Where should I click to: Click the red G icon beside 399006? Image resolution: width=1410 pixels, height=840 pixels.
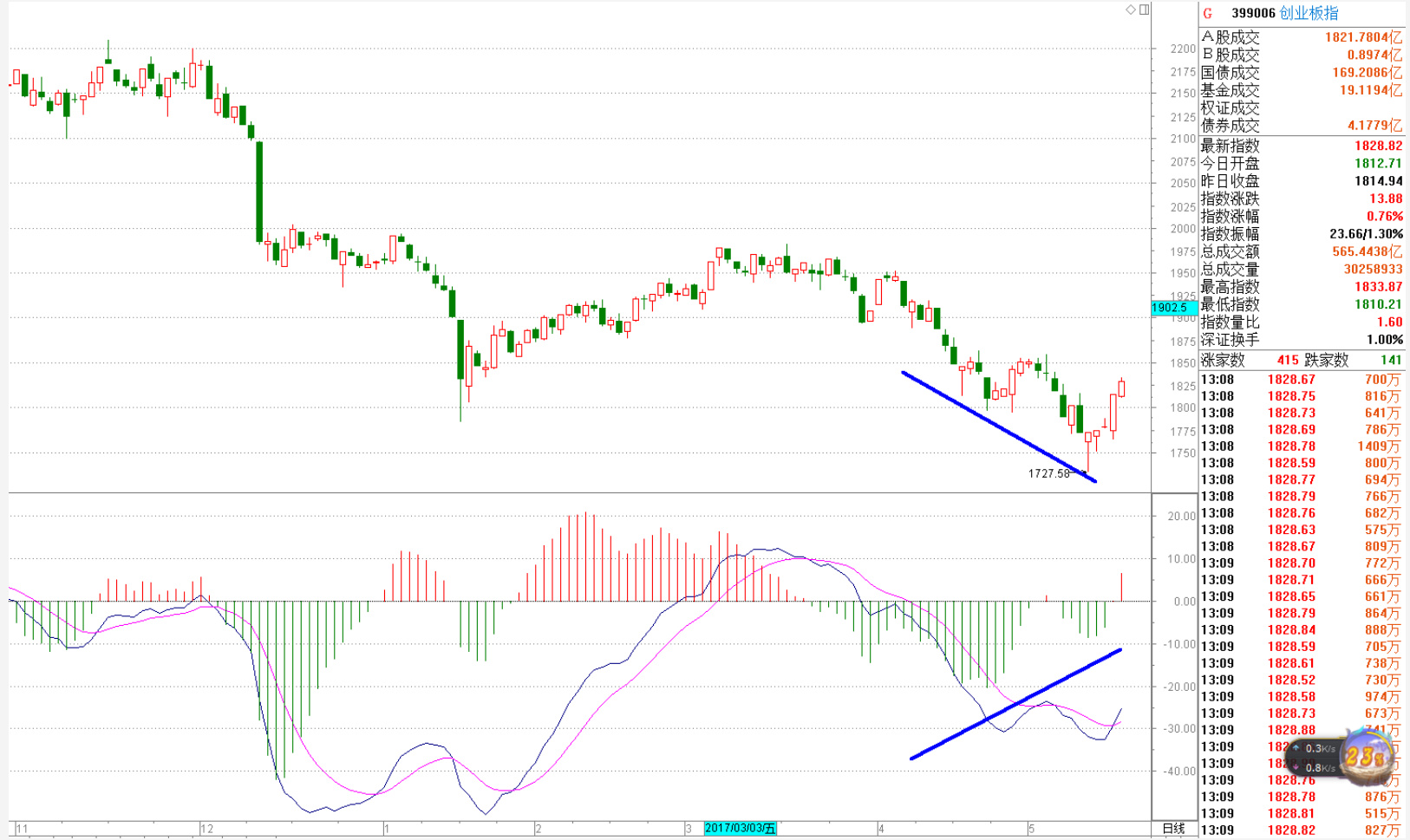click(1208, 14)
